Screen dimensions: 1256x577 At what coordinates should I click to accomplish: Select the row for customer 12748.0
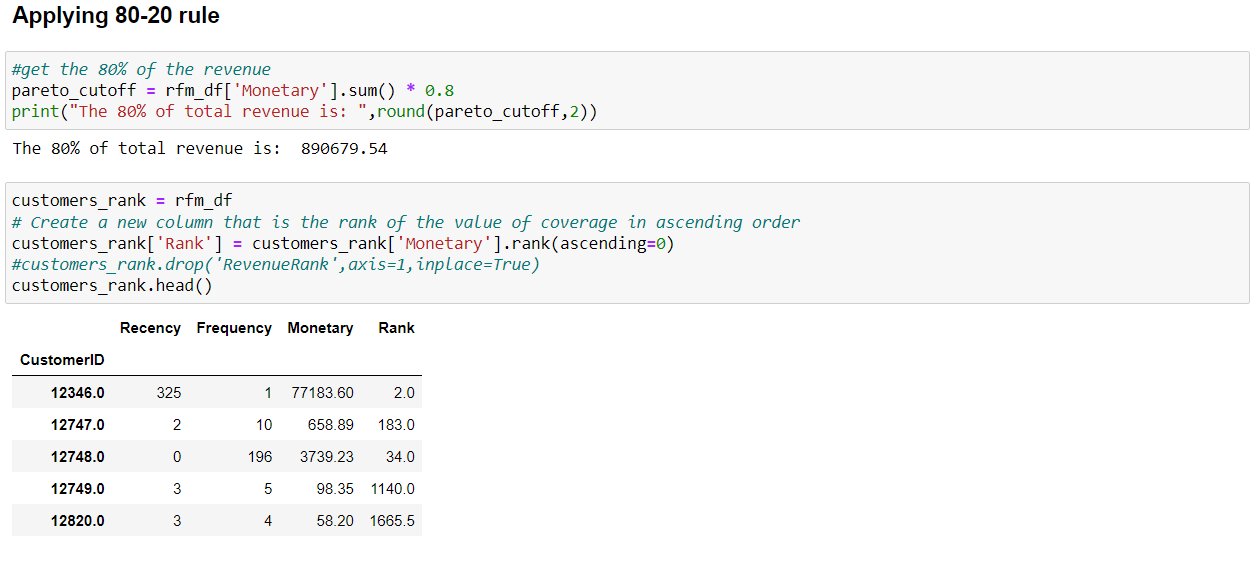216,456
